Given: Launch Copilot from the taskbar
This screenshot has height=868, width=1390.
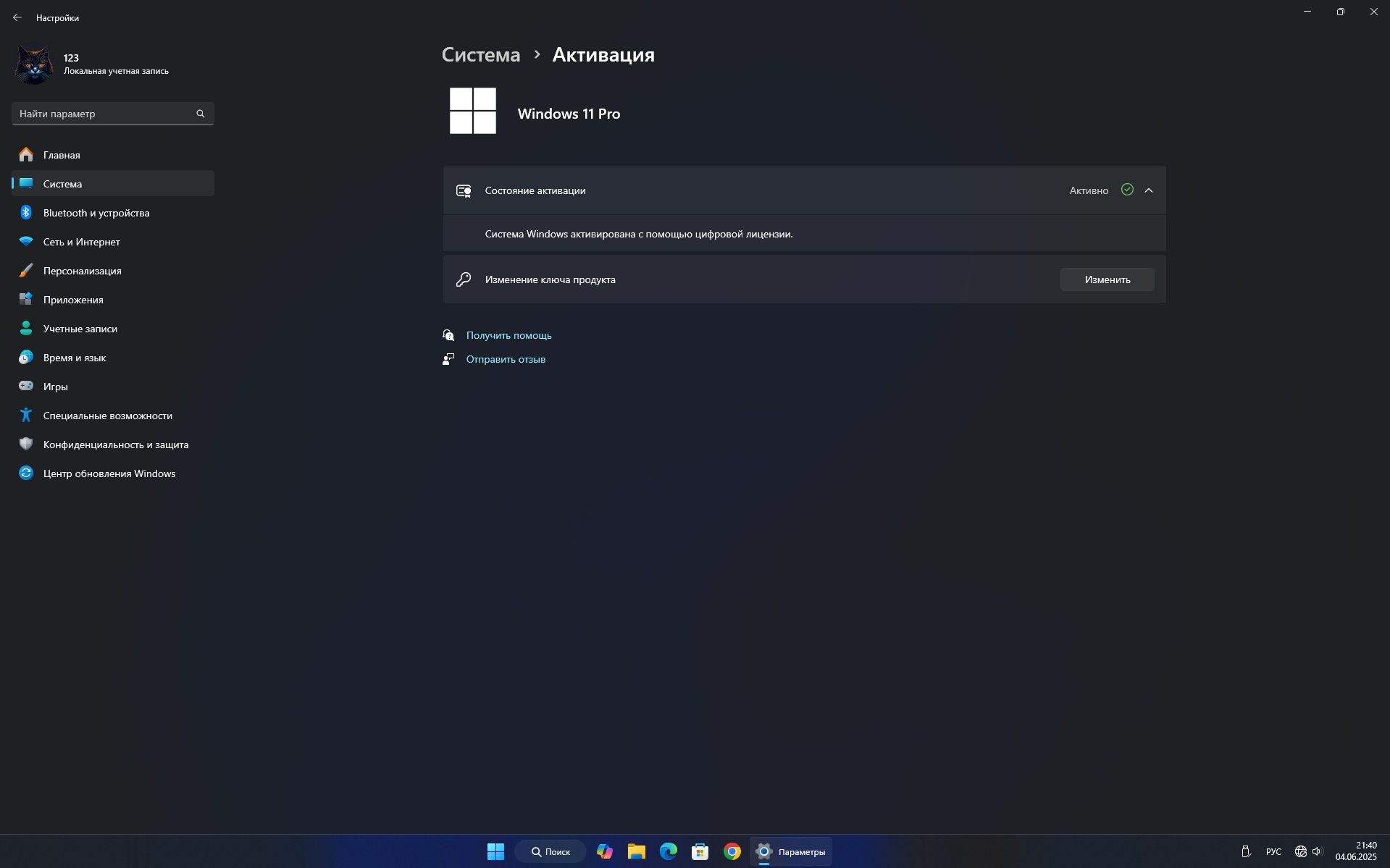Looking at the screenshot, I should pos(605,851).
